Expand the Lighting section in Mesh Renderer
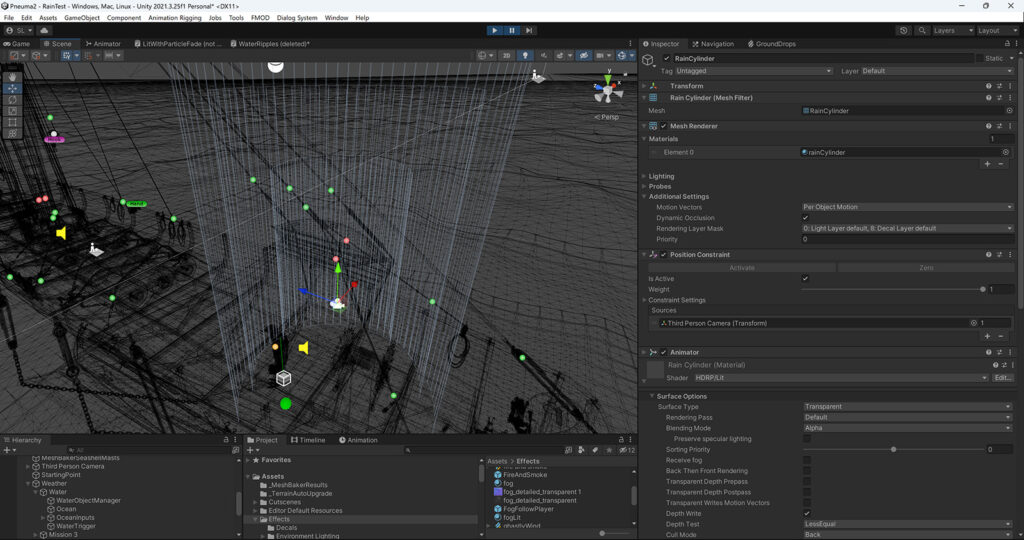1024x540 pixels. click(661, 176)
